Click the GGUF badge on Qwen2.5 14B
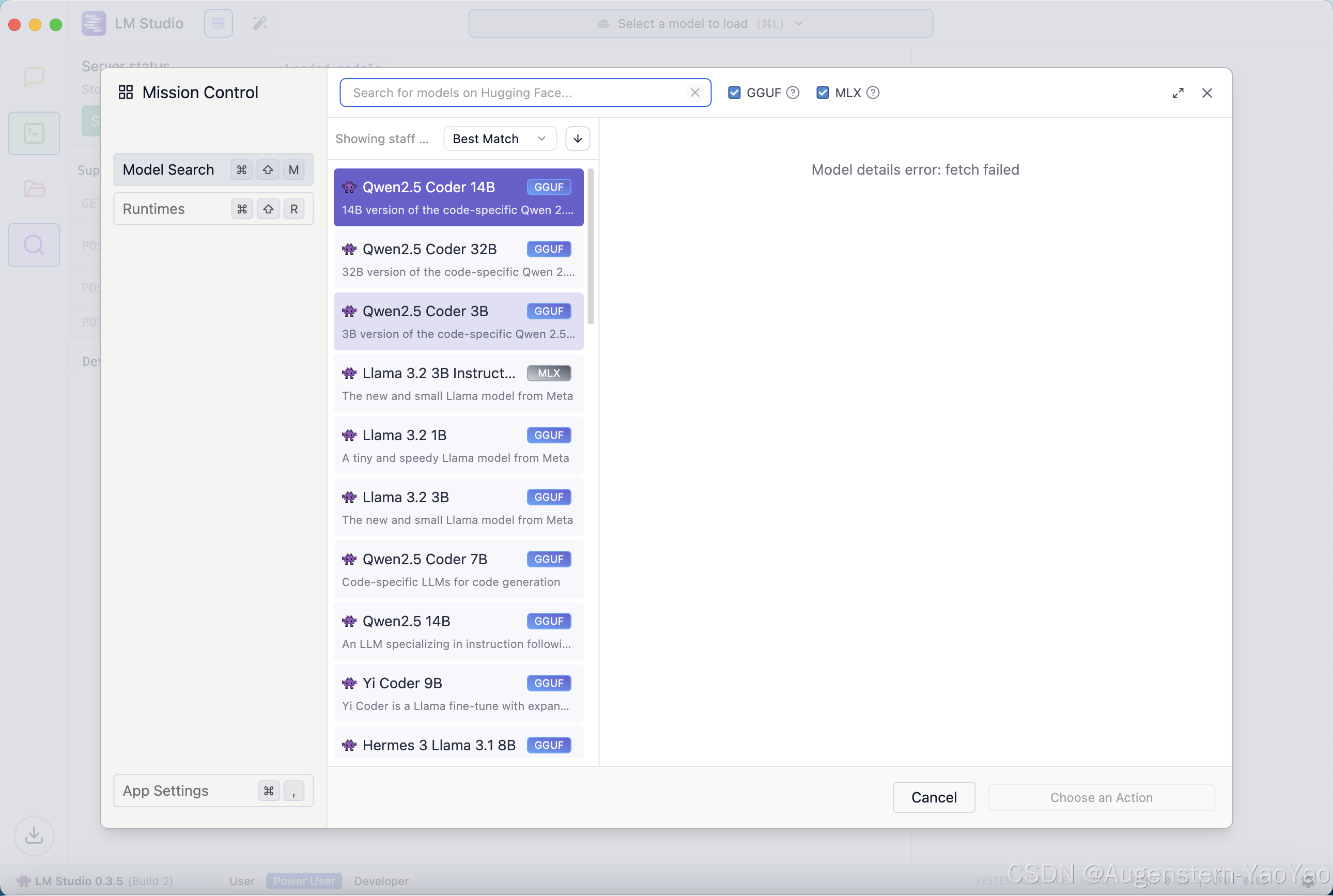Screen dimensions: 1333x896 [x=549, y=621]
